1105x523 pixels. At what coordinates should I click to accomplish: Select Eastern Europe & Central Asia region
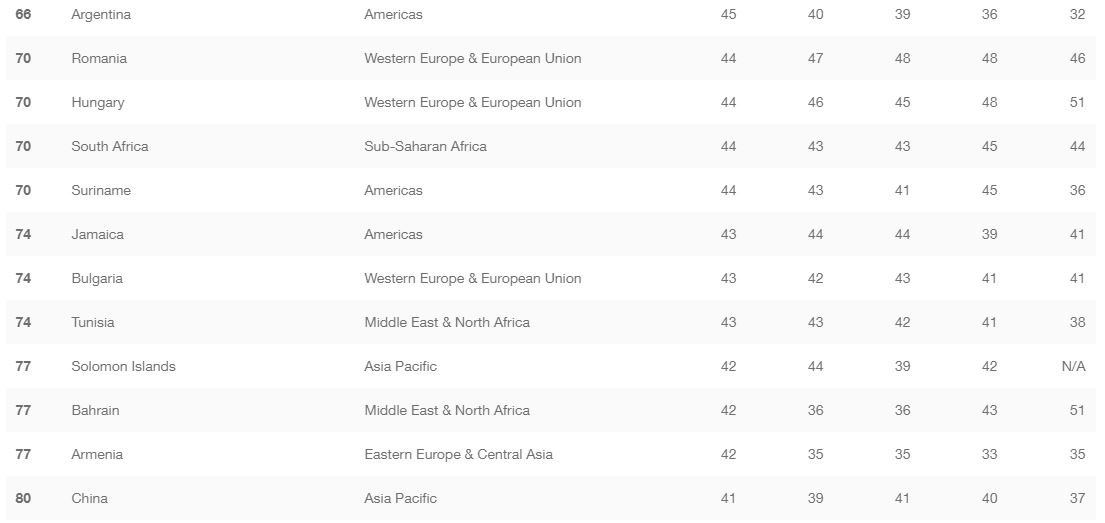pyautogui.click(x=458, y=455)
